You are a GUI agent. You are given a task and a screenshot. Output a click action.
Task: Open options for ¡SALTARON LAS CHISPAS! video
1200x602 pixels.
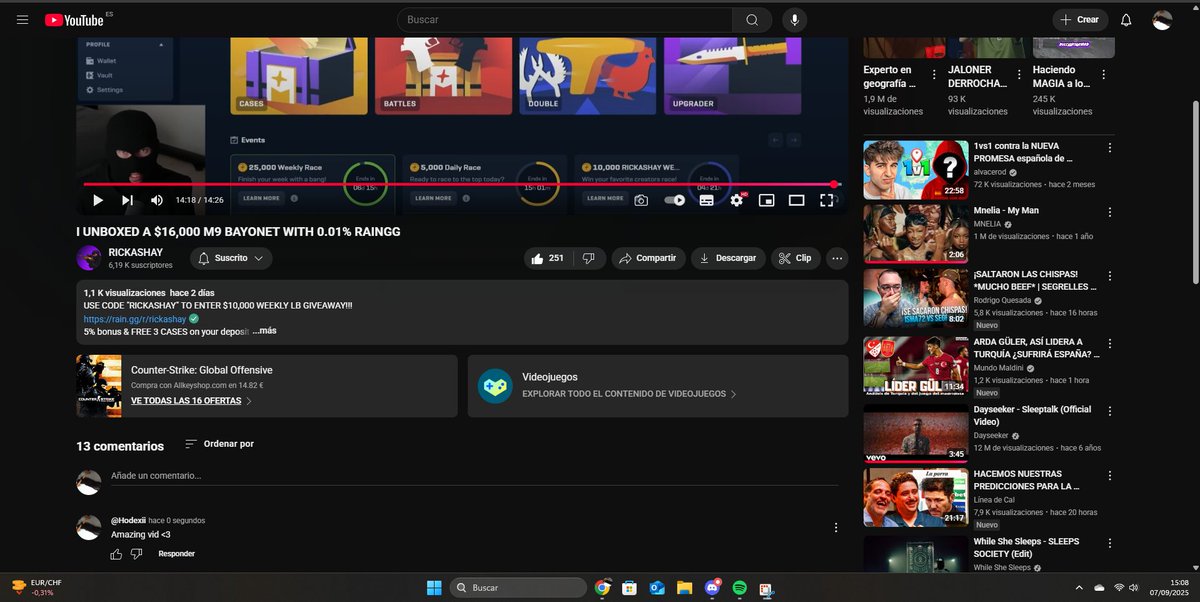pos(1109,275)
